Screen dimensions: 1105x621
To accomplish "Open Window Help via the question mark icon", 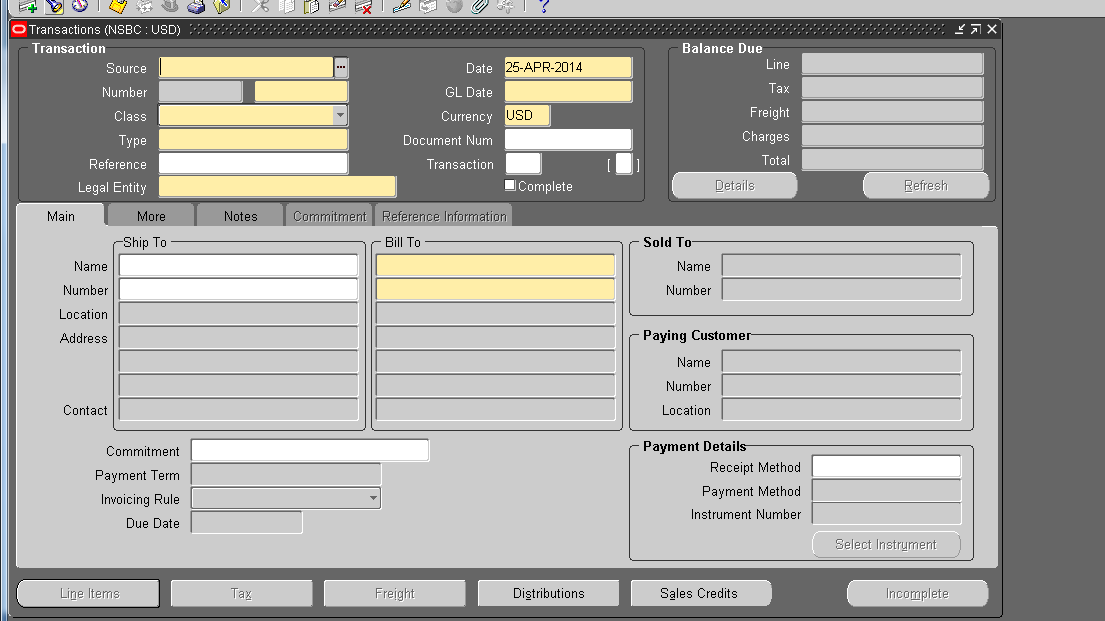I will click(x=545, y=8).
